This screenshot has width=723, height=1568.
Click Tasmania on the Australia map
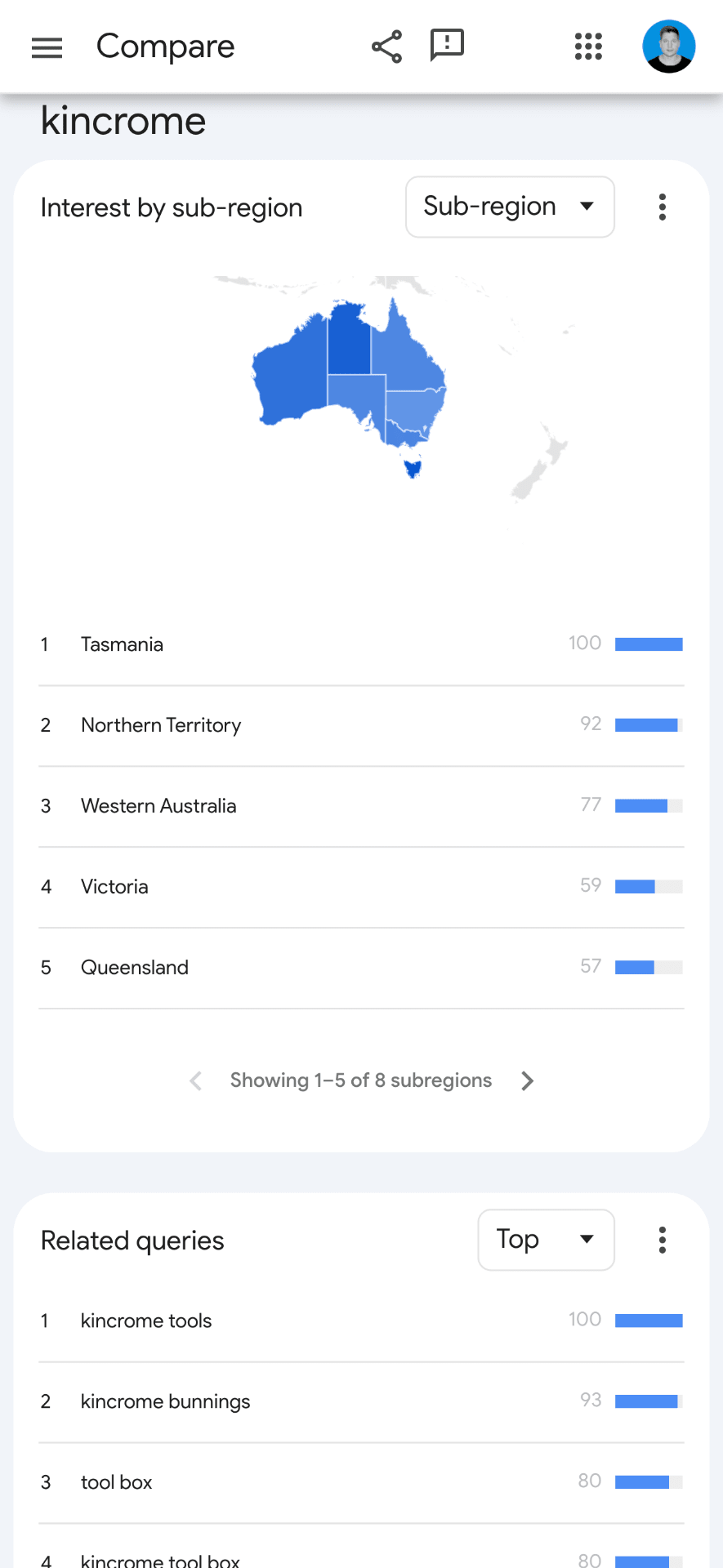[x=413, y=469]
